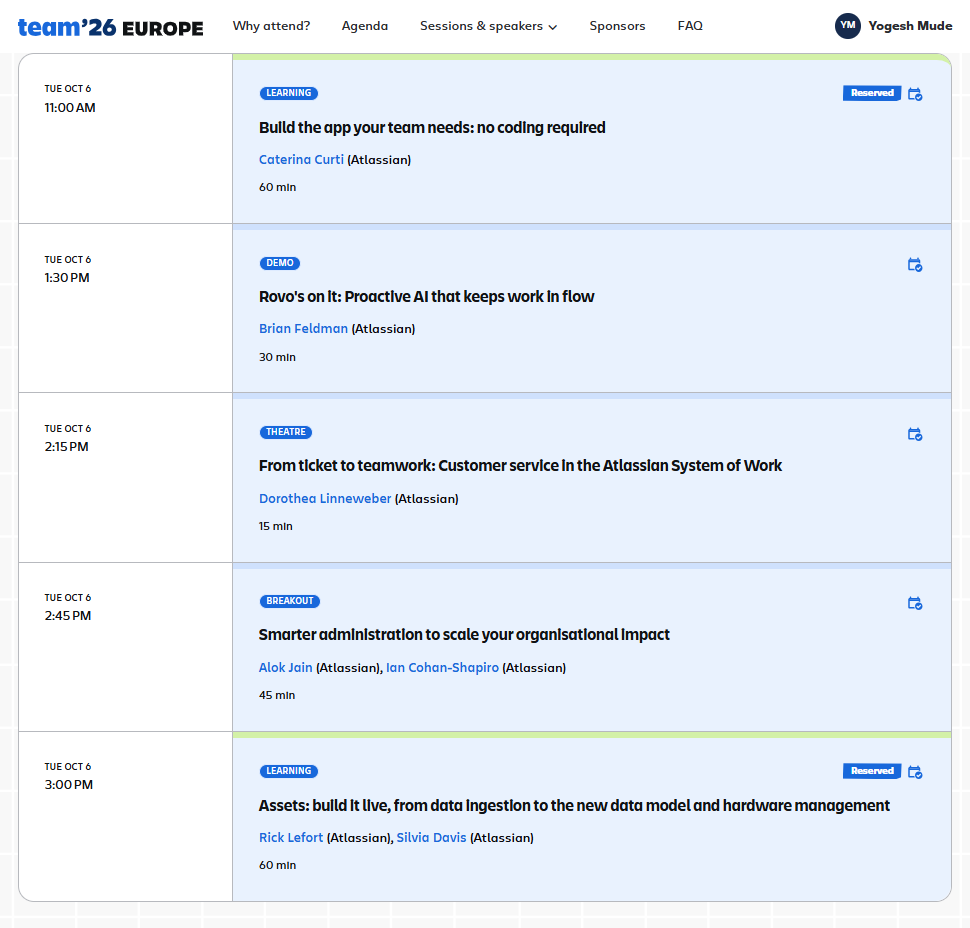The height and width of the screenshot is (928, 970).
Task: Open the YM user avatar
Action: tap(848, 26)
